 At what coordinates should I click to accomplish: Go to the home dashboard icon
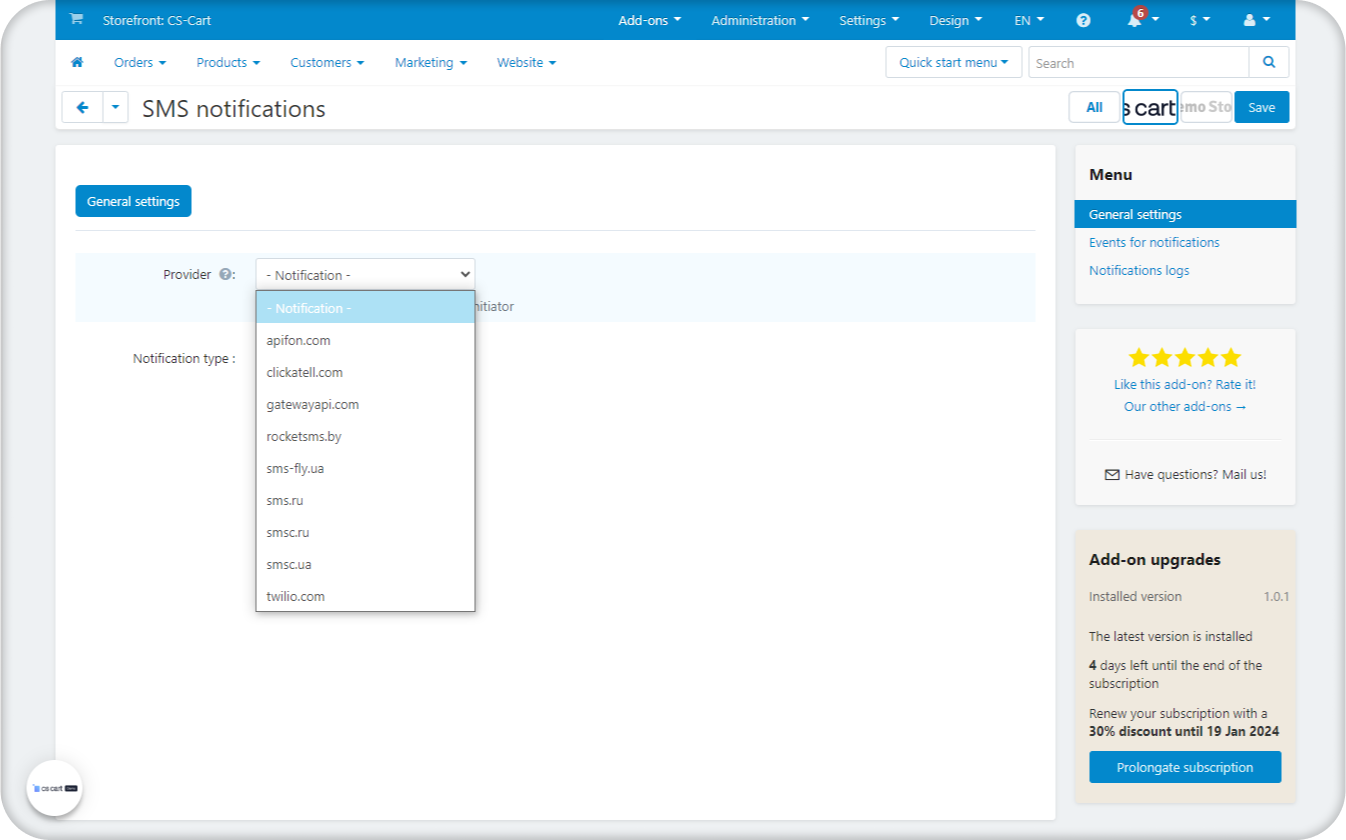77,62
